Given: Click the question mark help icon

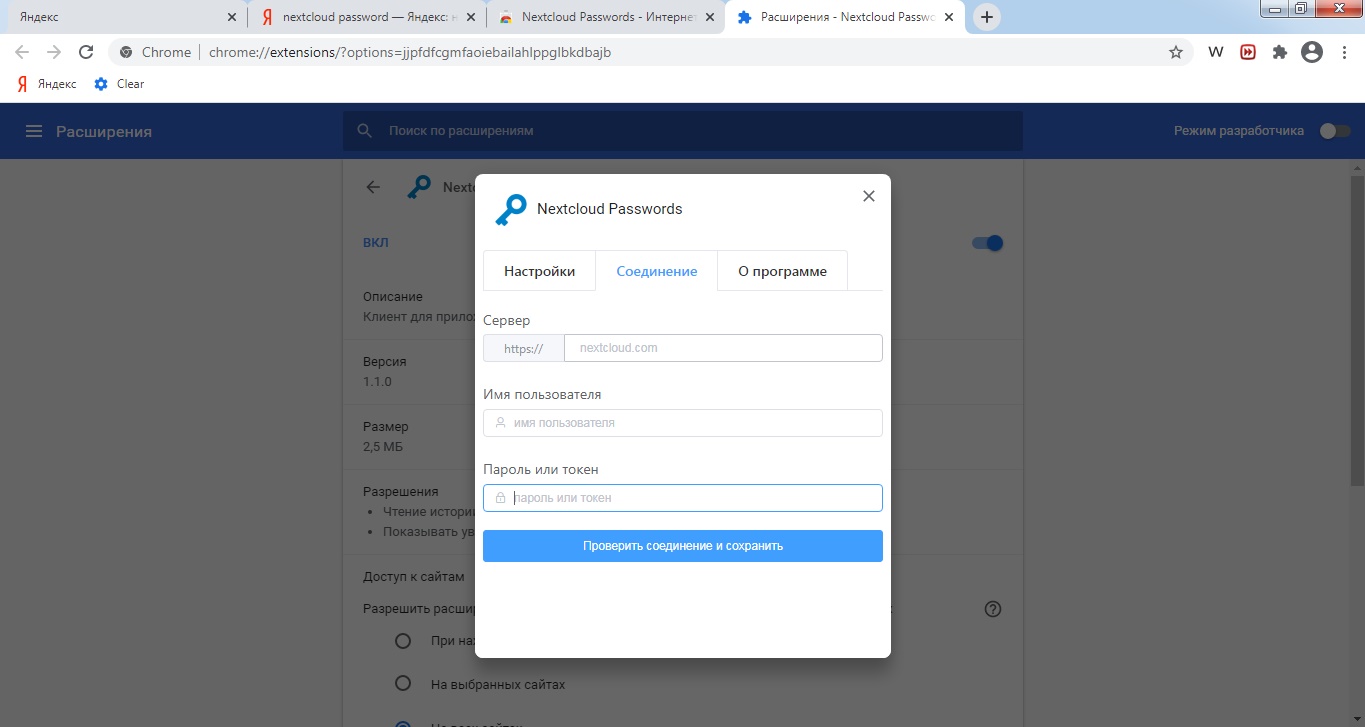Looking at the screenshot, I should point(992,608).
